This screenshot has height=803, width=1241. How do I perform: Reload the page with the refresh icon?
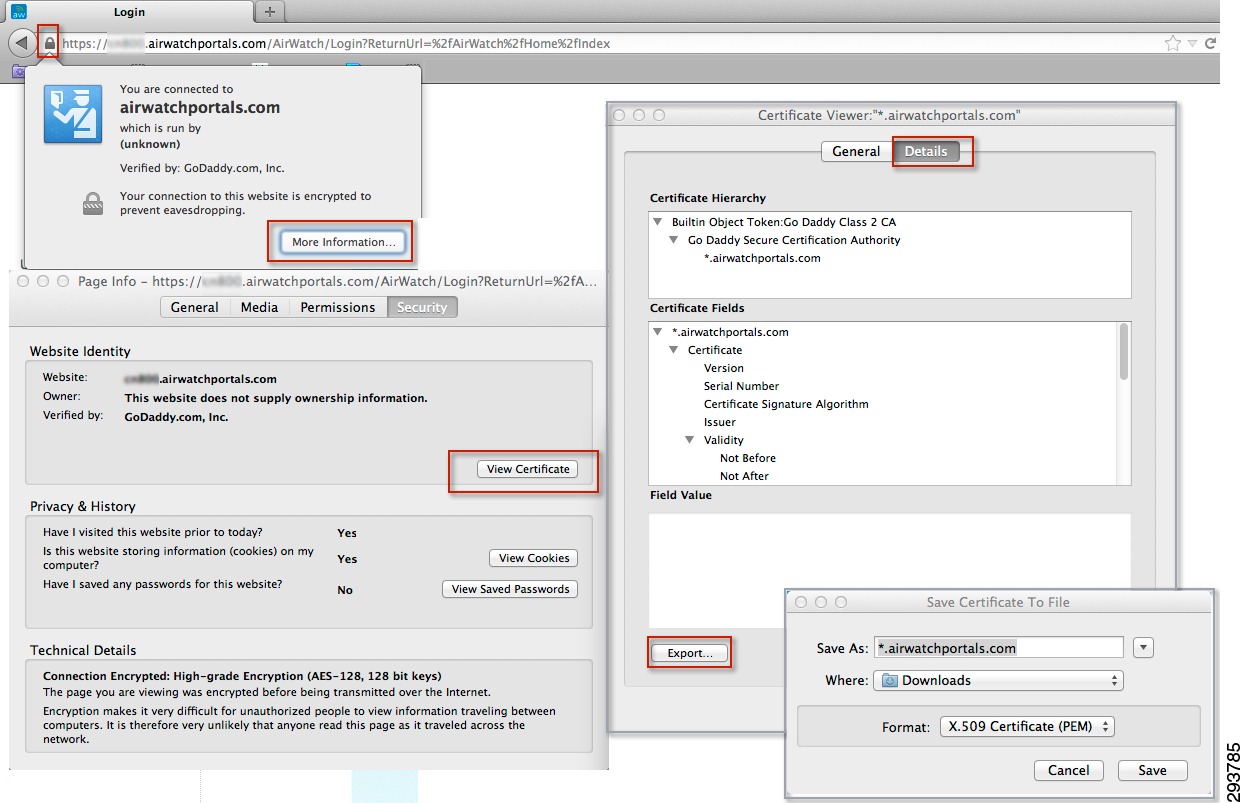point(1210,44)
